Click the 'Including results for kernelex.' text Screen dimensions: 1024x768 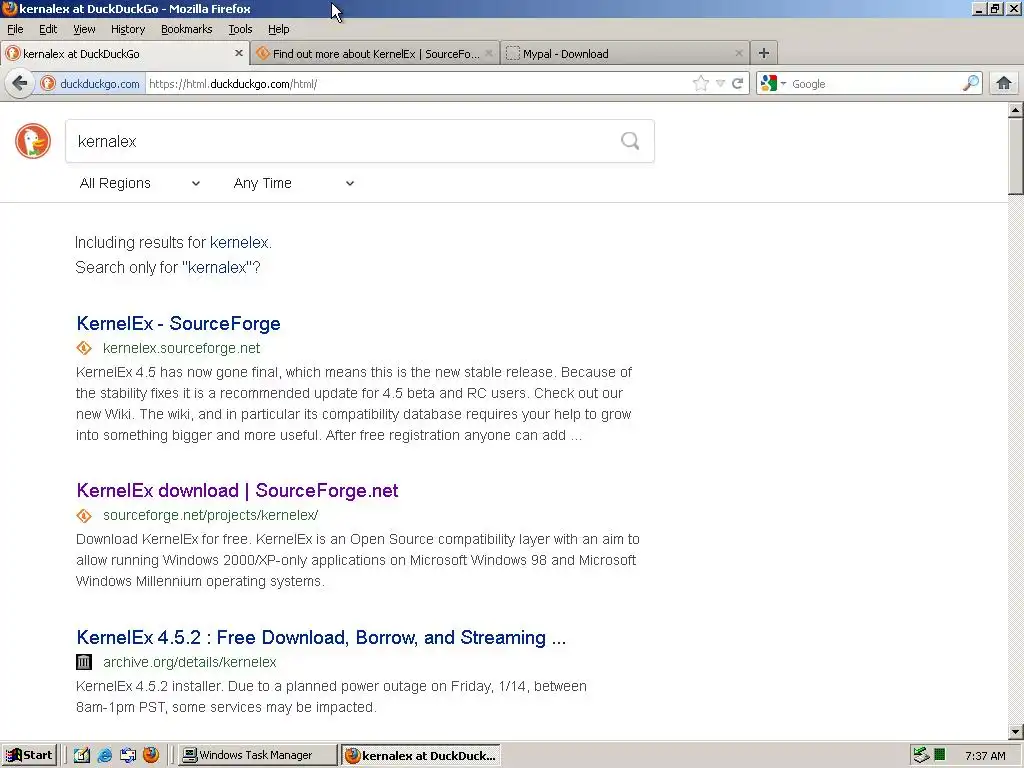(173, 242)
